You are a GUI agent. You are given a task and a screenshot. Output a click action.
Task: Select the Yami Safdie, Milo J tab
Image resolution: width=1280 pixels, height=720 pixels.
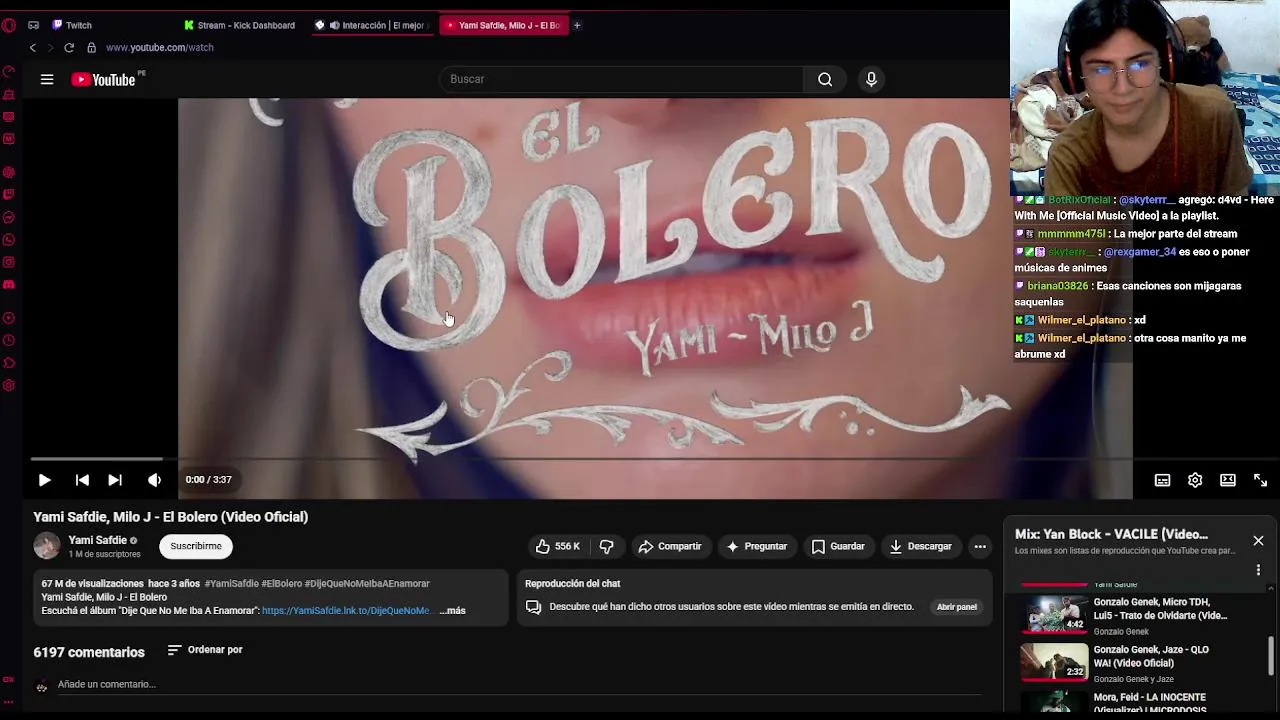tap(503, 25)
